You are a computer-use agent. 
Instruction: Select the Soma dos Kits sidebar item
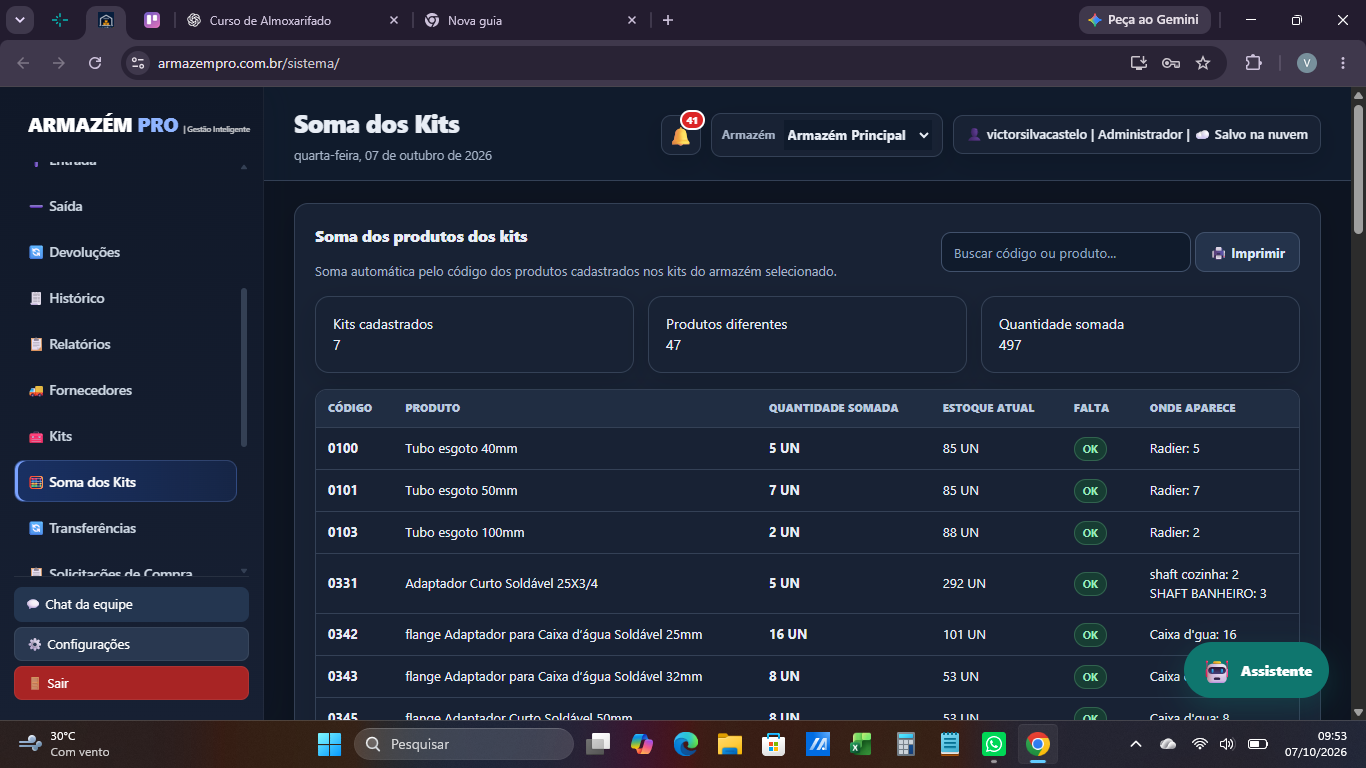click(x=126, y=481)
